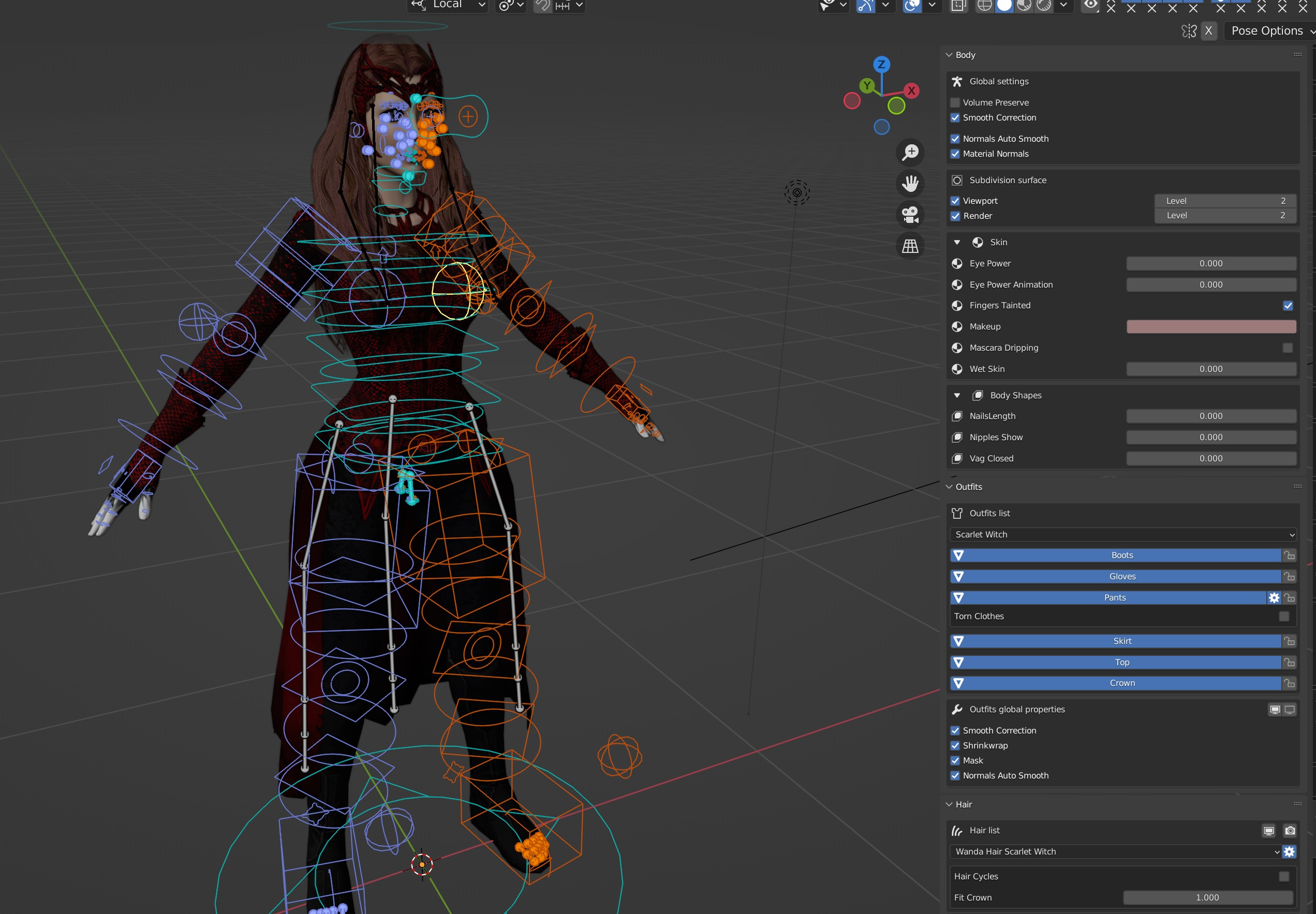Collapse the Skin section triangle
The image size is (1316, 914).
click(x=957, y=242)
